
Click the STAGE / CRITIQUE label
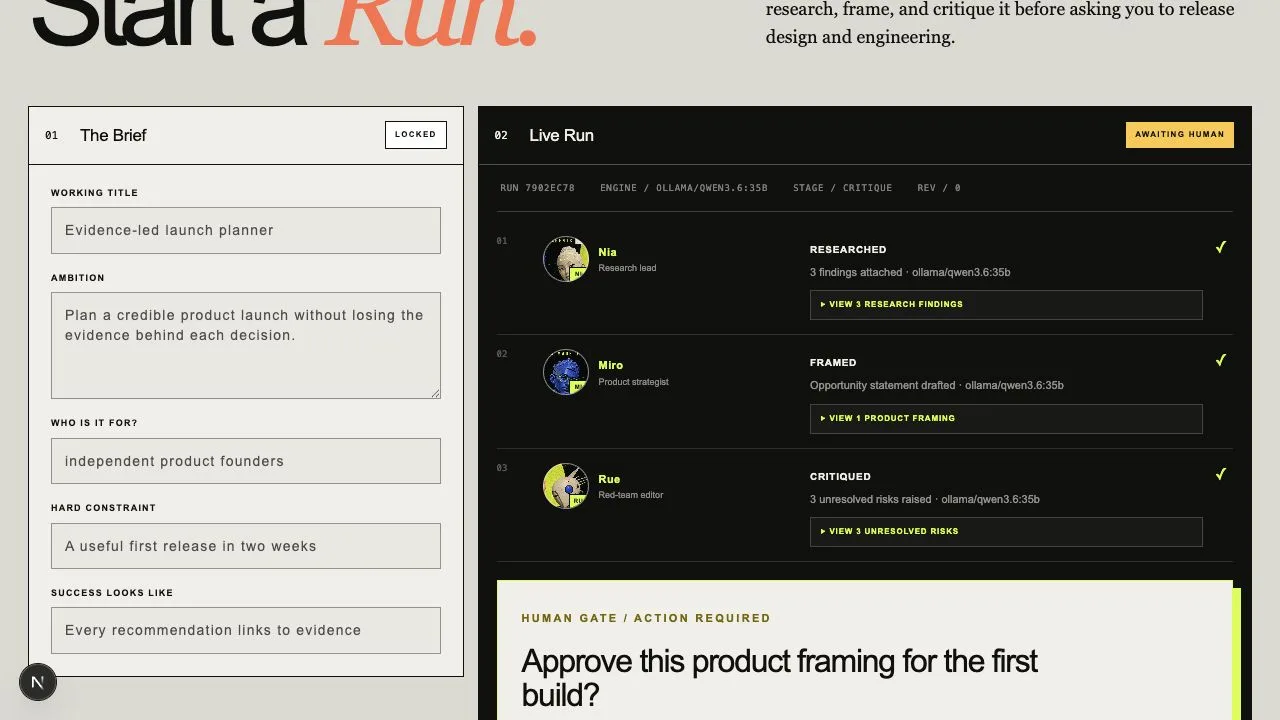point(843,188)
